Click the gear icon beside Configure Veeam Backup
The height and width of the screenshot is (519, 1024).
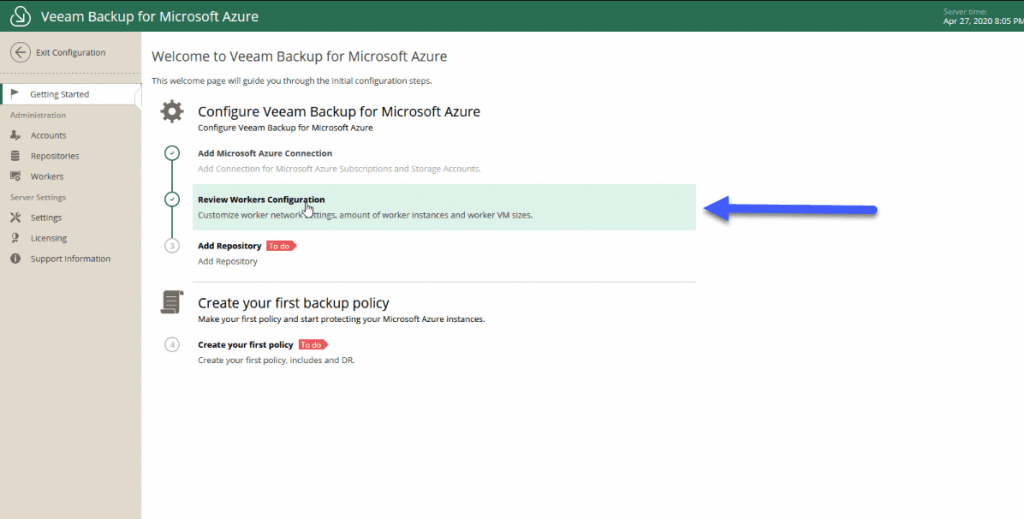tap(172, 112)
